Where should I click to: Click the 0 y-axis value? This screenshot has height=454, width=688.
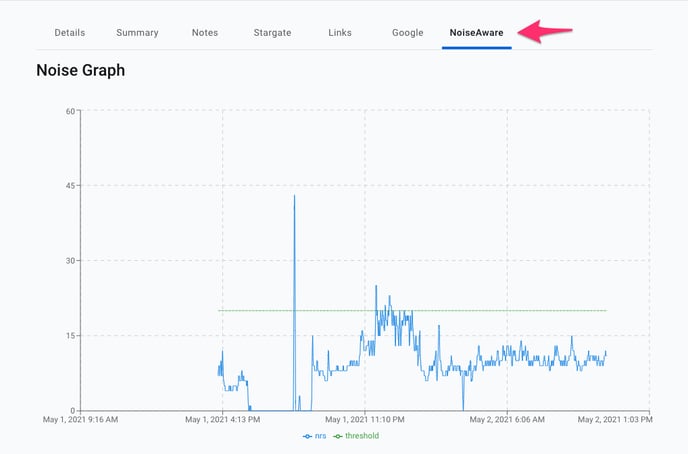click(73, 411)
